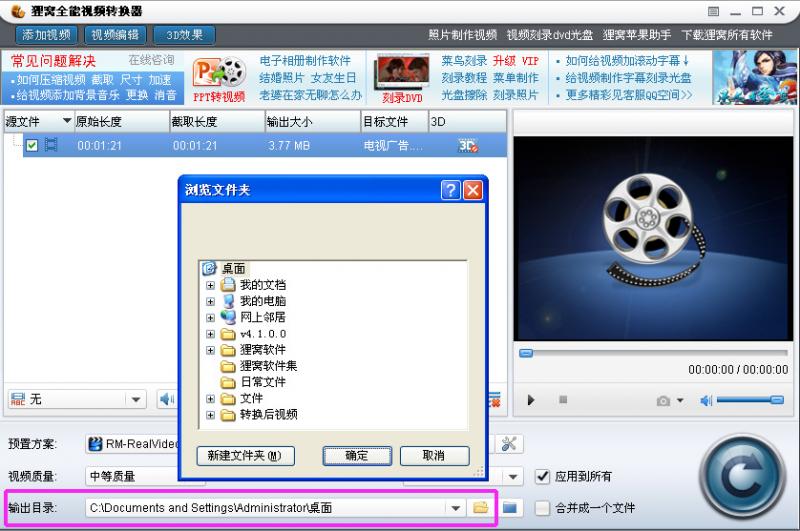Uncheck the source file row checkbox
This screenshot has height=531, width=800.
coord(32,146)
